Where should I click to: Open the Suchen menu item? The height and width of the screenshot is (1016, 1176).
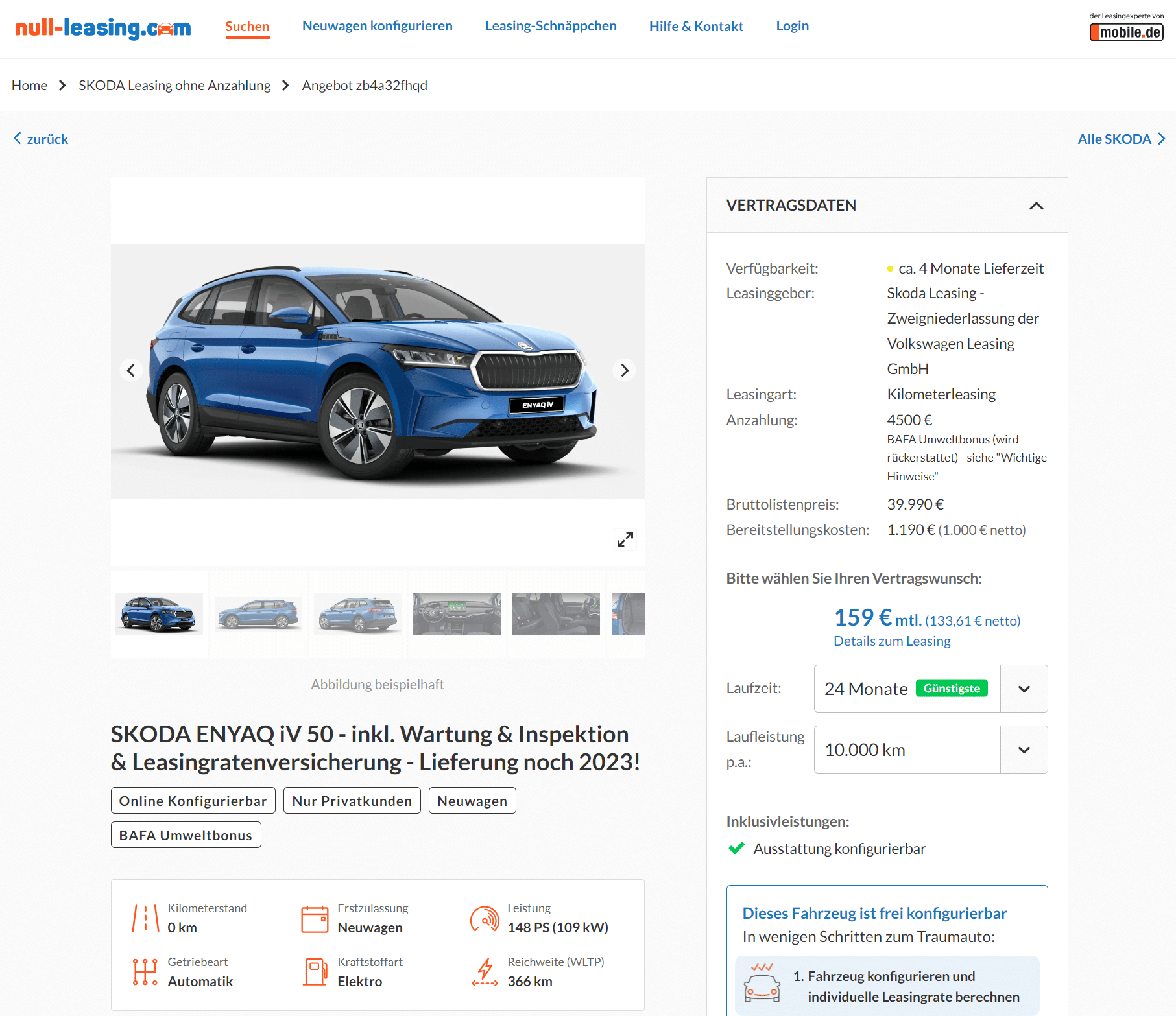(x=247, y=27)
